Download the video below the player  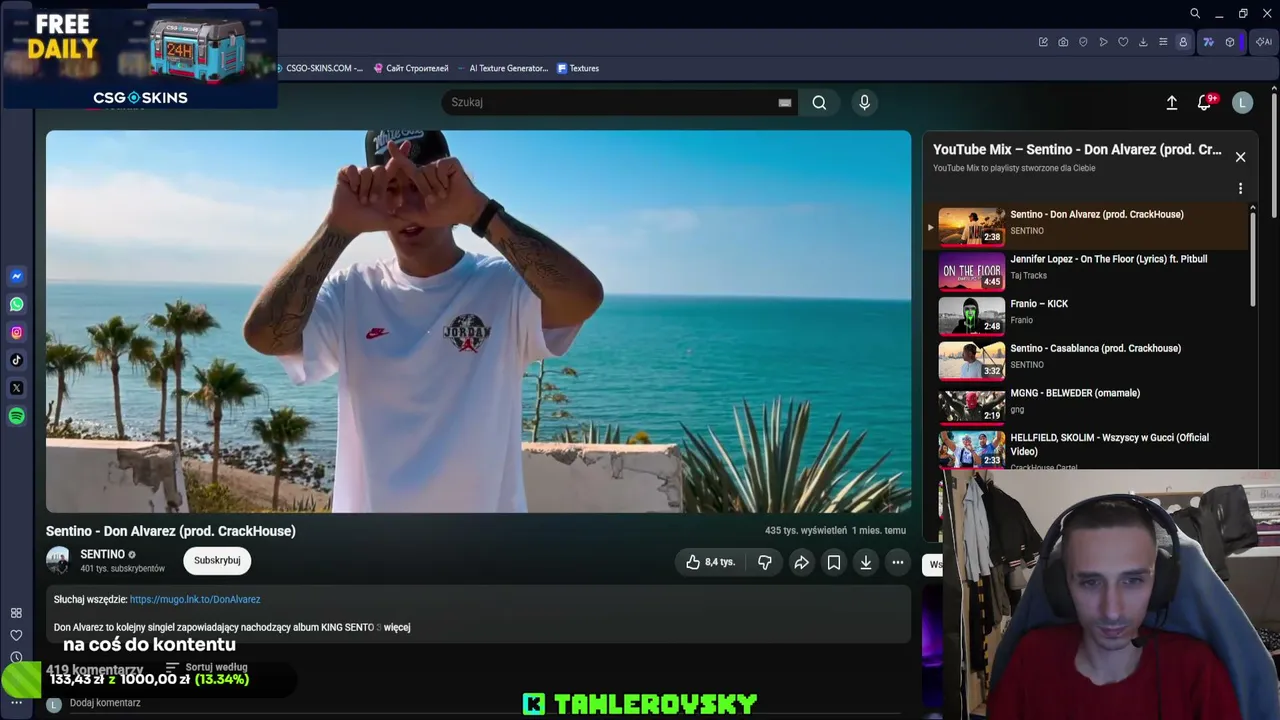pos(866,562)
